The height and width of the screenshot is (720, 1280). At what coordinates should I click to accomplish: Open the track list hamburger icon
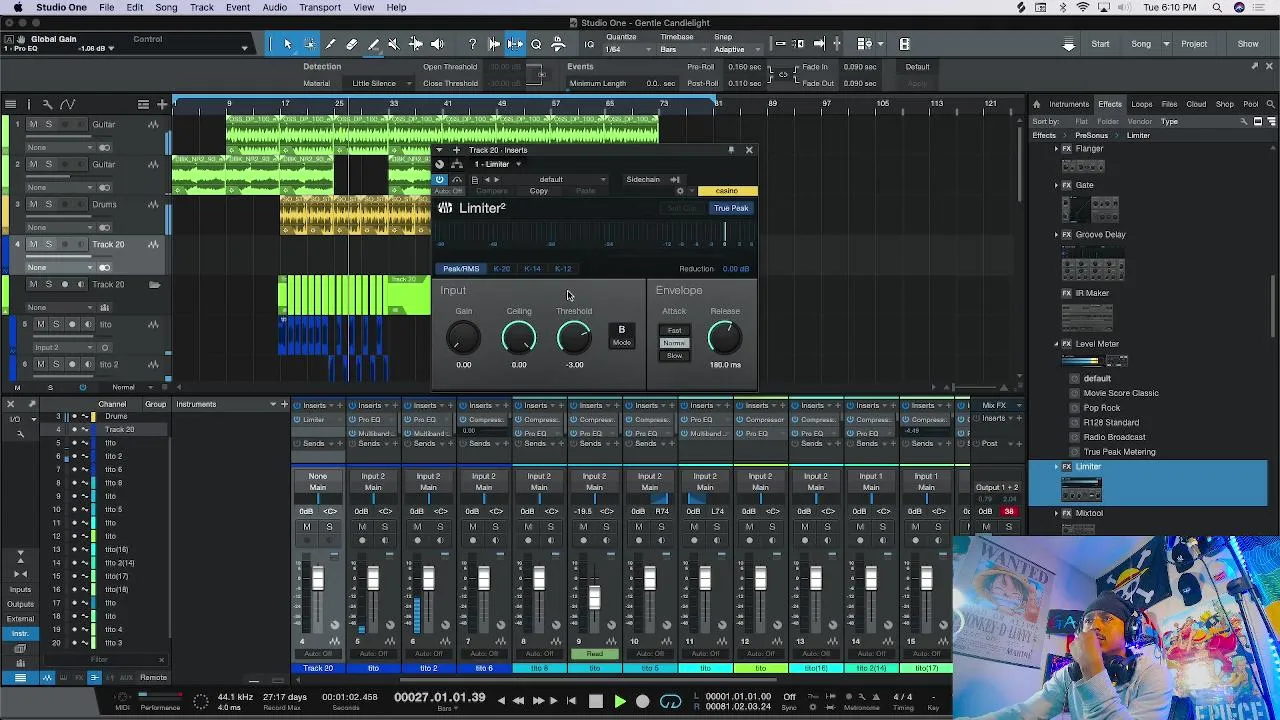pos(10,104)
